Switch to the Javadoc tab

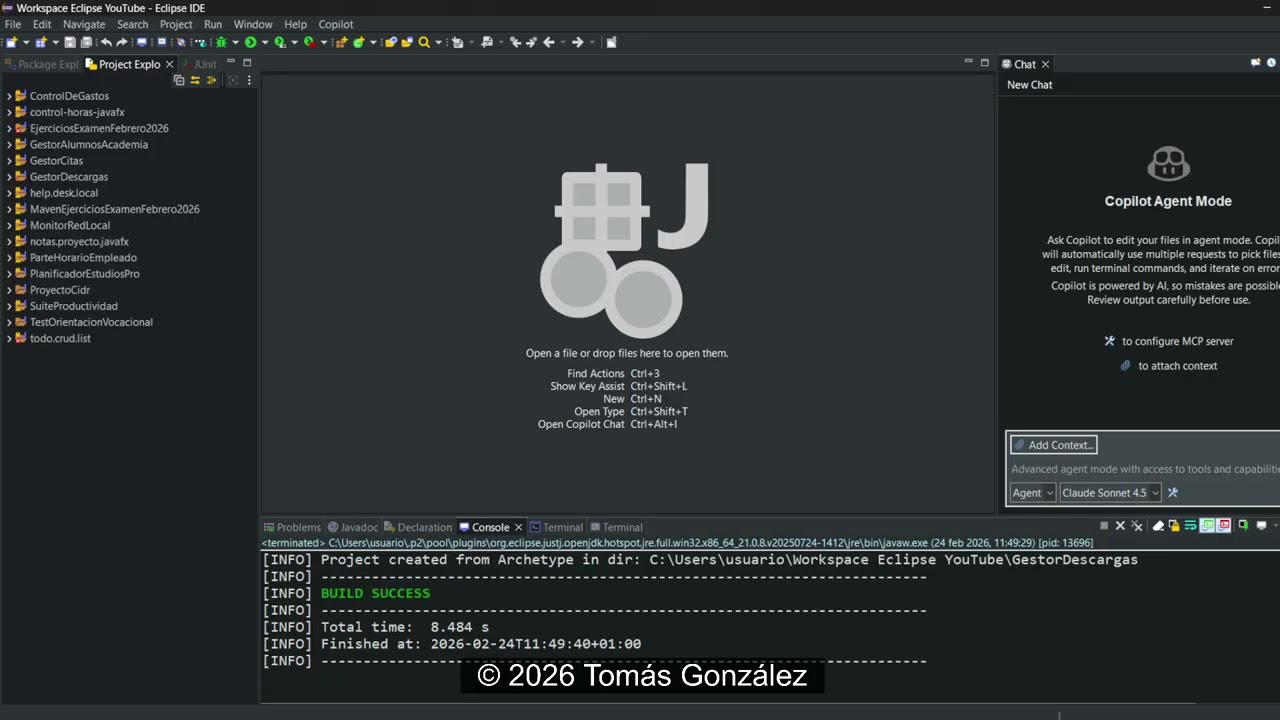pos(353,527)
